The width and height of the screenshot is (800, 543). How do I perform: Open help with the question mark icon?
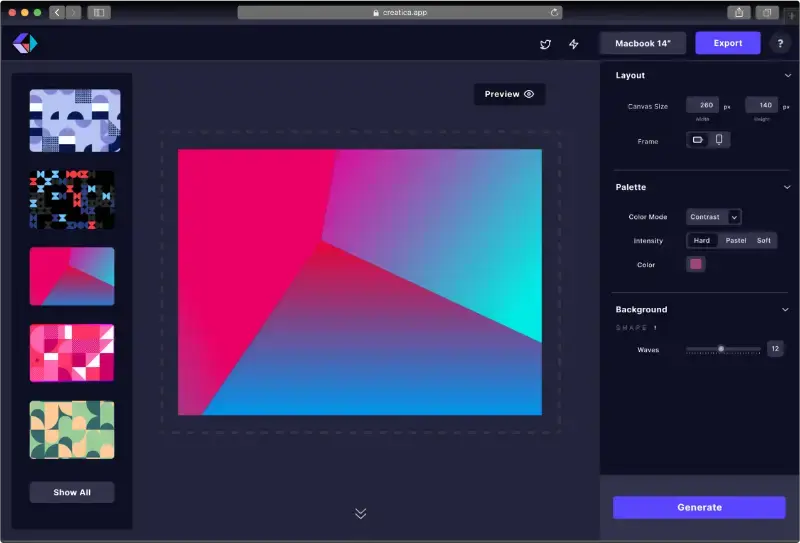pyautogui.click(x=778, y=43)
